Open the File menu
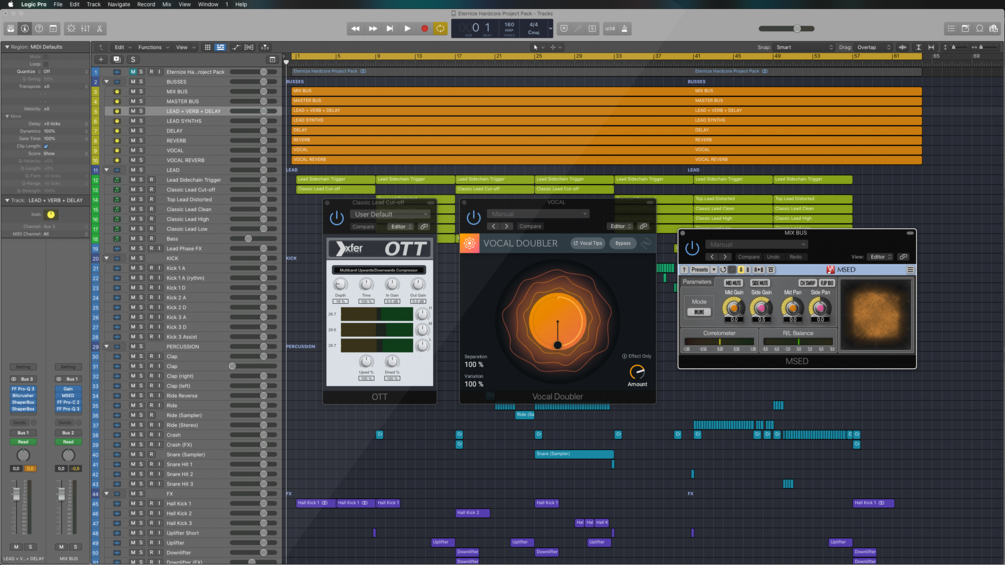This screenshot has width=1005, height=565. pos(58,4)
